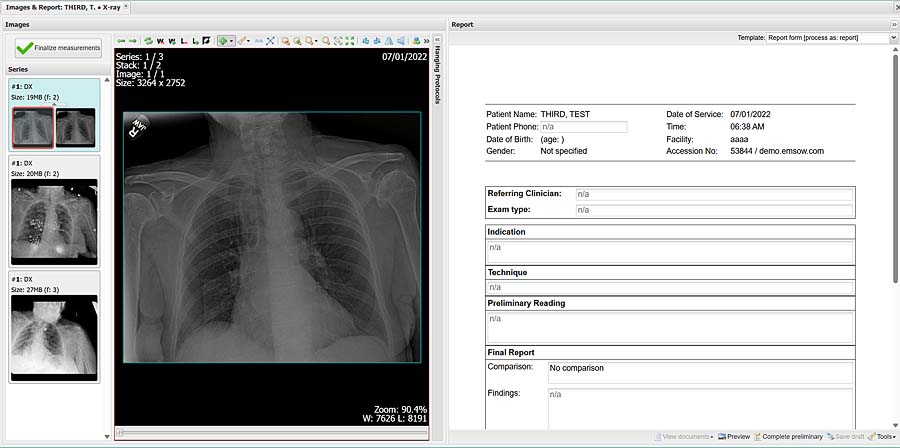Viewport: 900px width, 448px height.
Task: Click the rotate left icon
Action: 366,41
